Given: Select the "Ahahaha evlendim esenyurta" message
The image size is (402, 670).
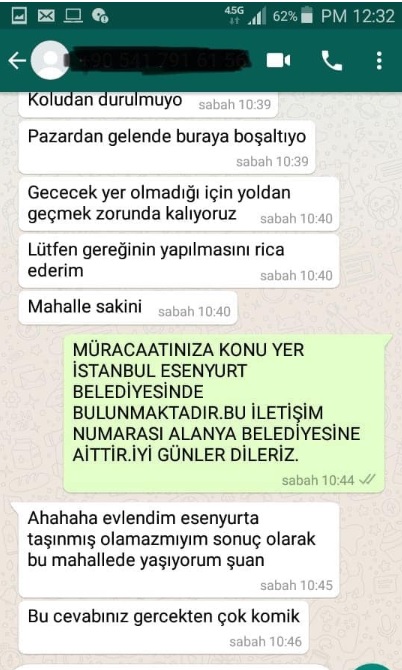Looking at the screenshot, I should pos(179,550).
